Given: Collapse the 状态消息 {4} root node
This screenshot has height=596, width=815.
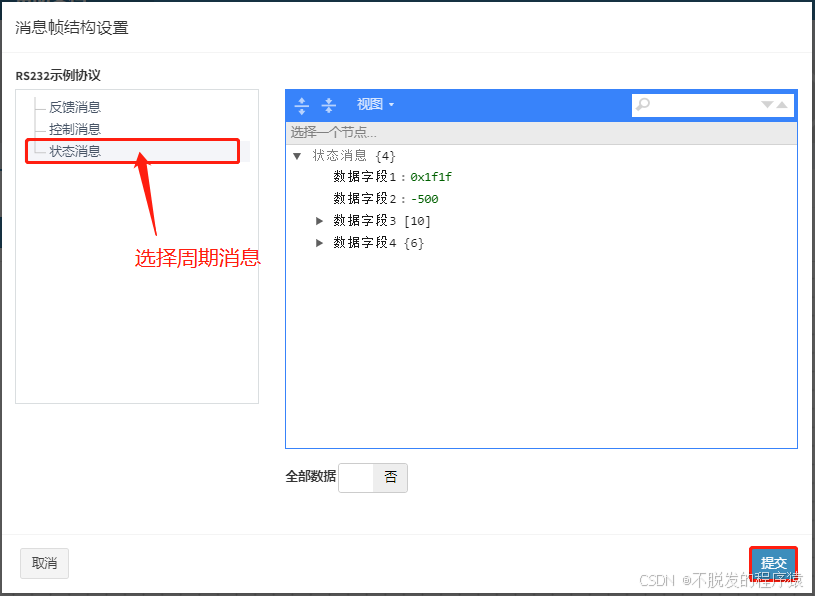Looking at the screenshot, I should point(297,156).
